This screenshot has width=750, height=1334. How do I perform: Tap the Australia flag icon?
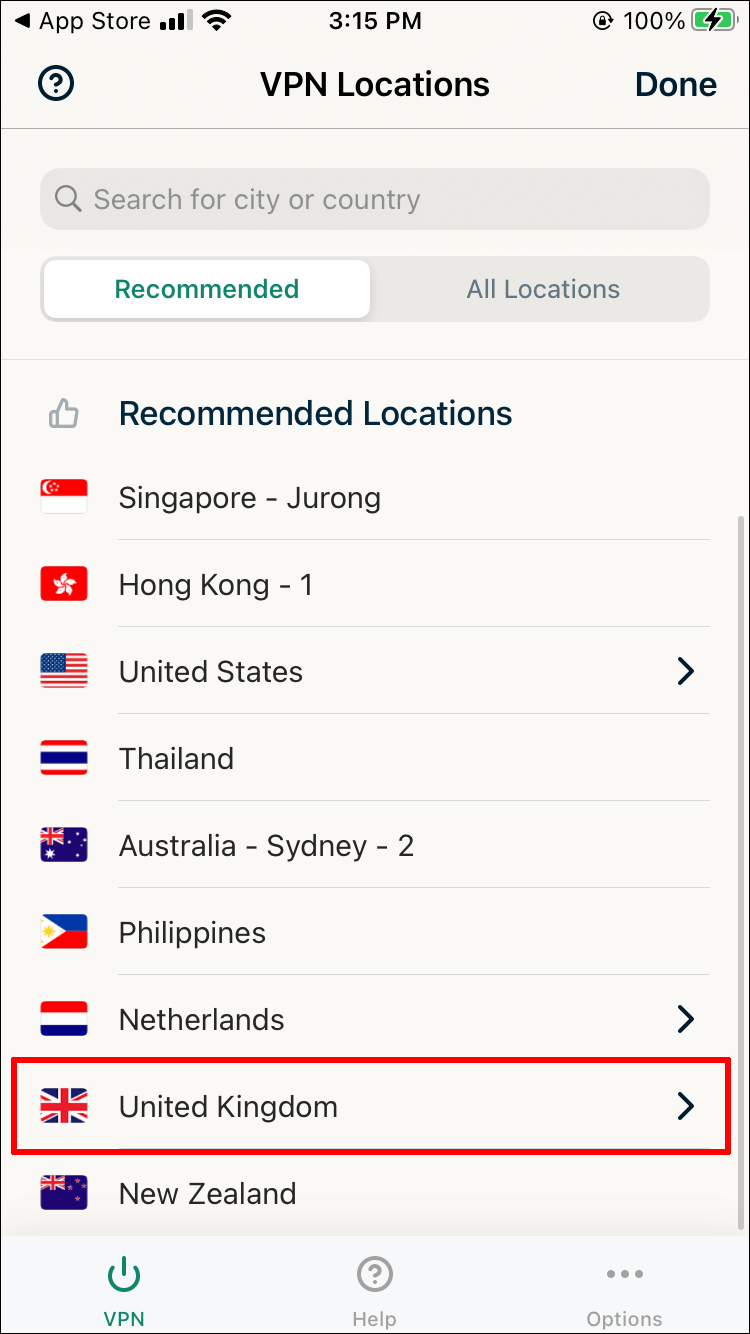tap(64, 845)
